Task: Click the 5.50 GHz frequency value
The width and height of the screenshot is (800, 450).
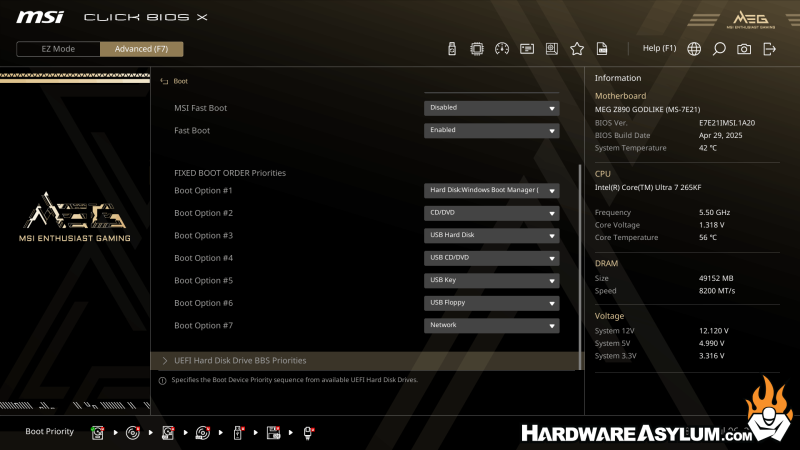Action: (x=714, y=212)
